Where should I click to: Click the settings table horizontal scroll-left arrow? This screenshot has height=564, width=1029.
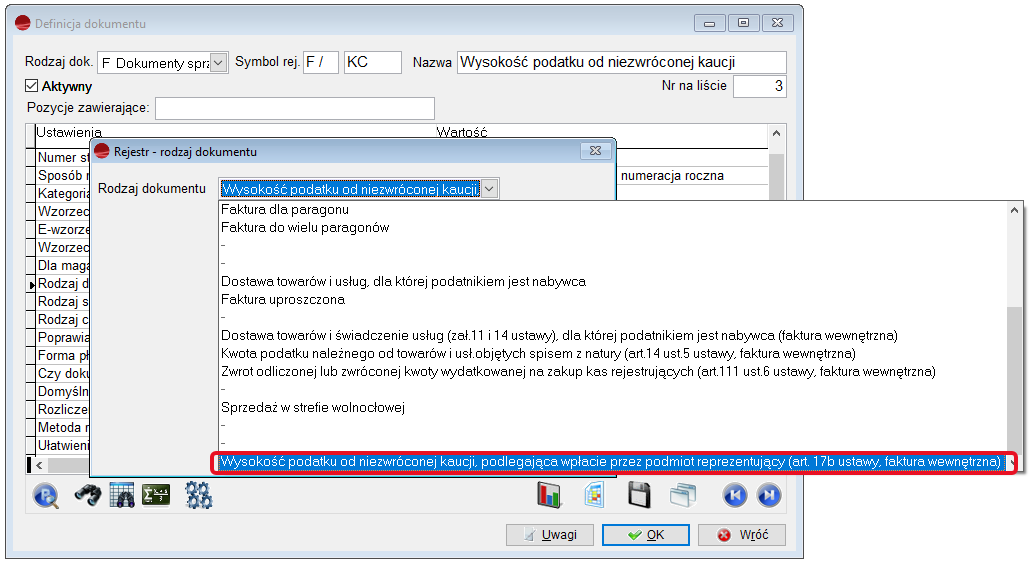(39, 465)
